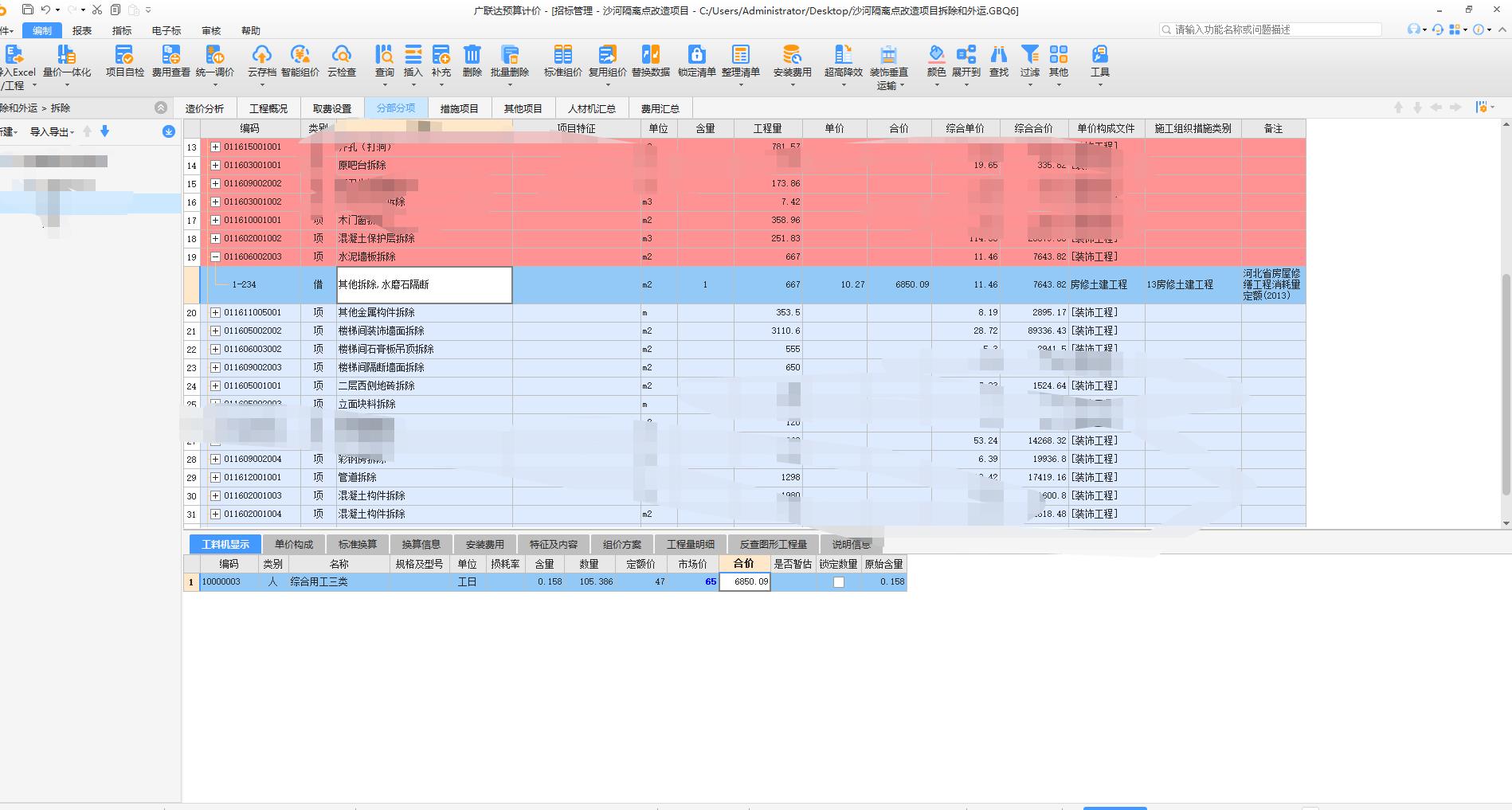Image resolution: width=1512 pixels, height=810 pixels.
Task: Run 项目自检 project self-check
Action: click(124, 55)
